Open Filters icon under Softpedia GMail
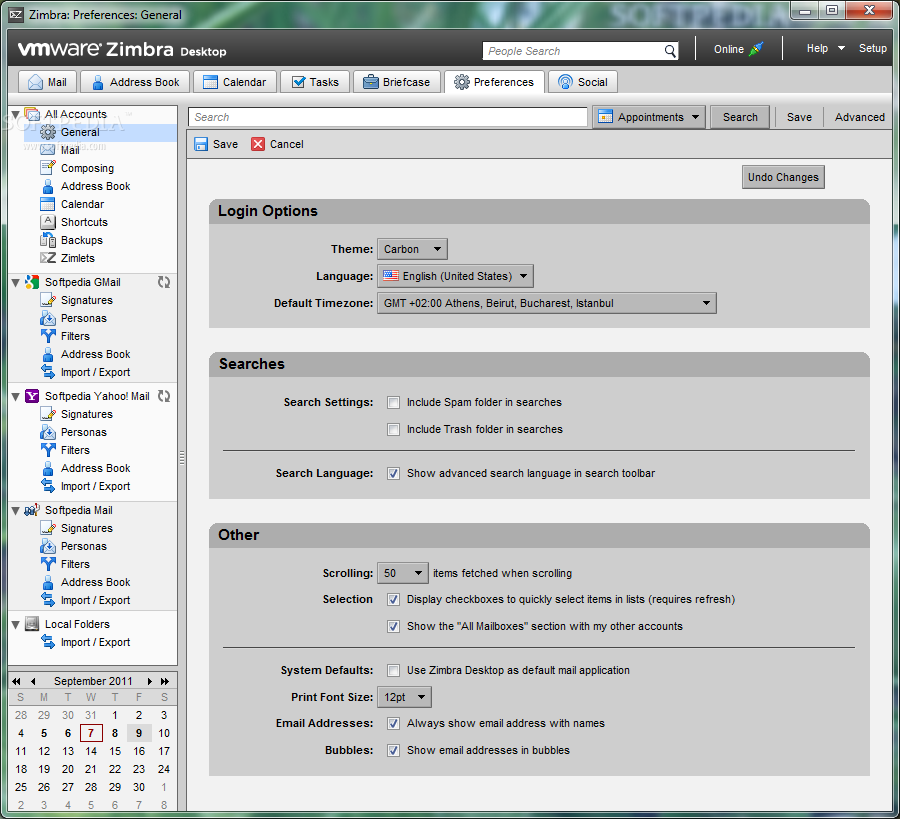Image resolution: width=900 pixels, height=819 pixels. 48,336
